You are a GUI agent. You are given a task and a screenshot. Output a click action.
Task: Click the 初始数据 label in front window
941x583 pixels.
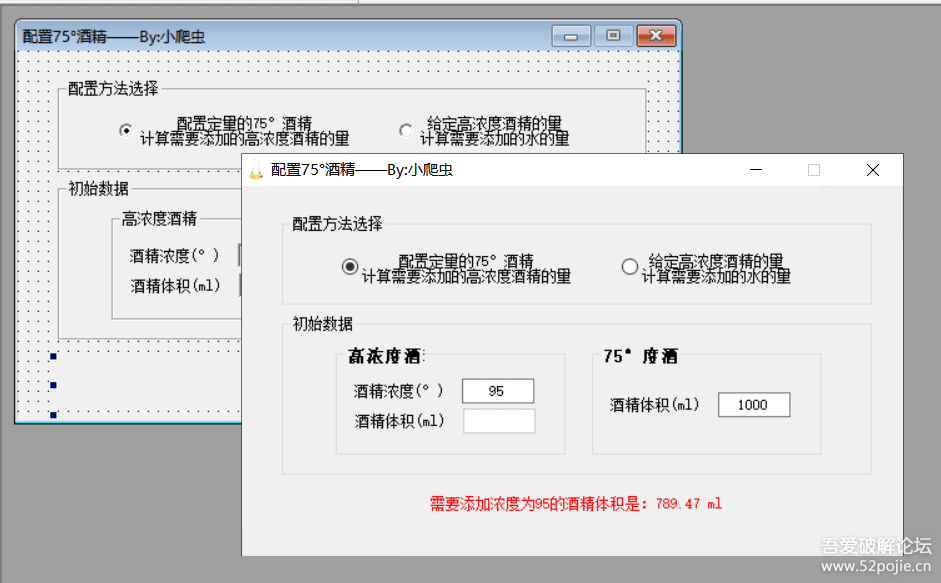pyautogui.click(x=322, y=324)
